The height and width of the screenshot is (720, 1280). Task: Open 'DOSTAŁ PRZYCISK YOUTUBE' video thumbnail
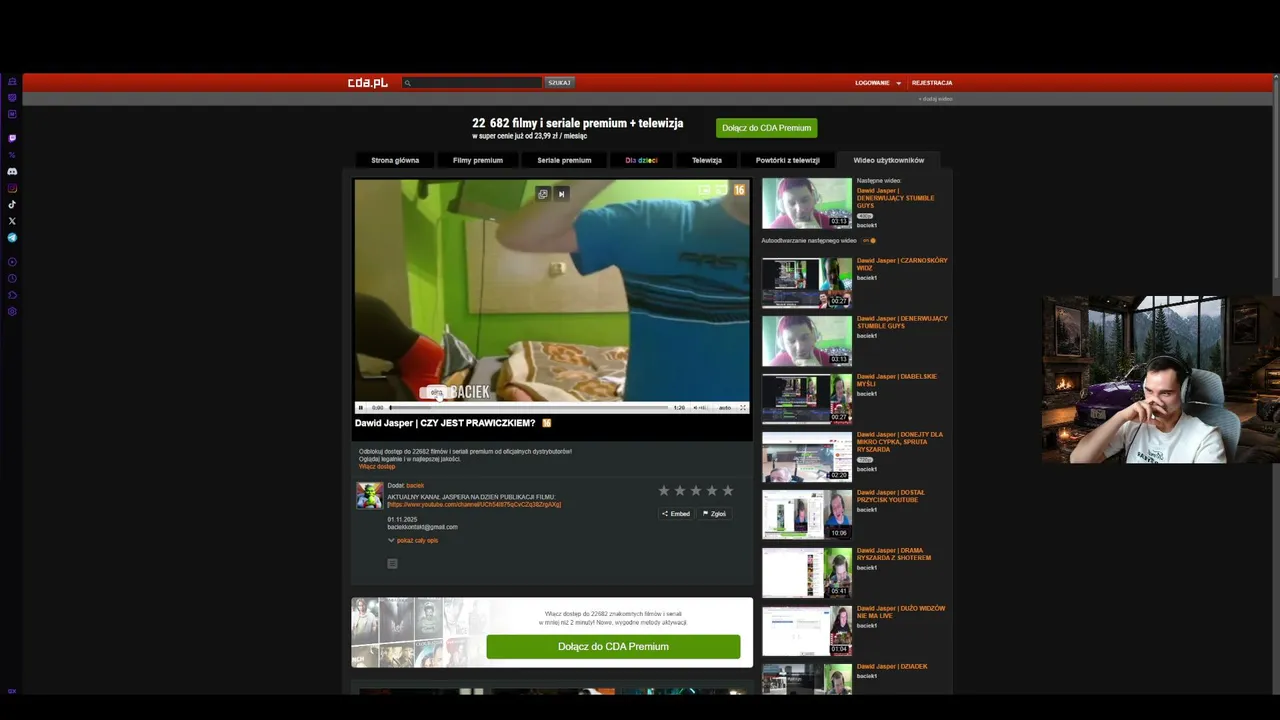807,514
